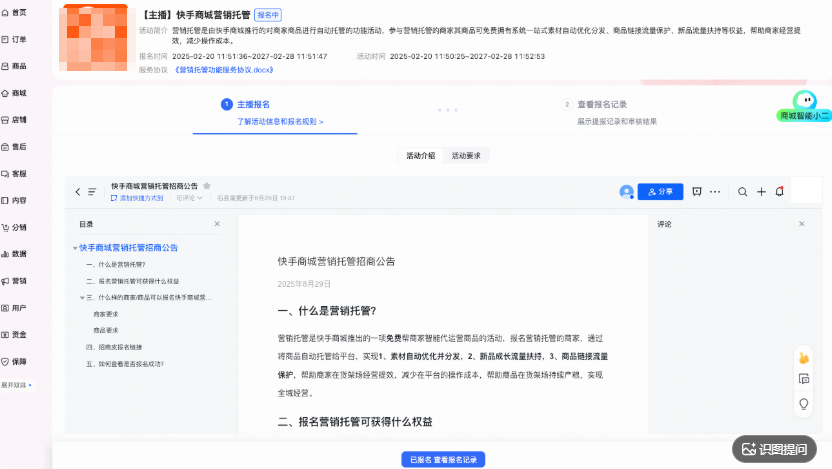Open the 资金 funds sidebar item

pos(14,334)
